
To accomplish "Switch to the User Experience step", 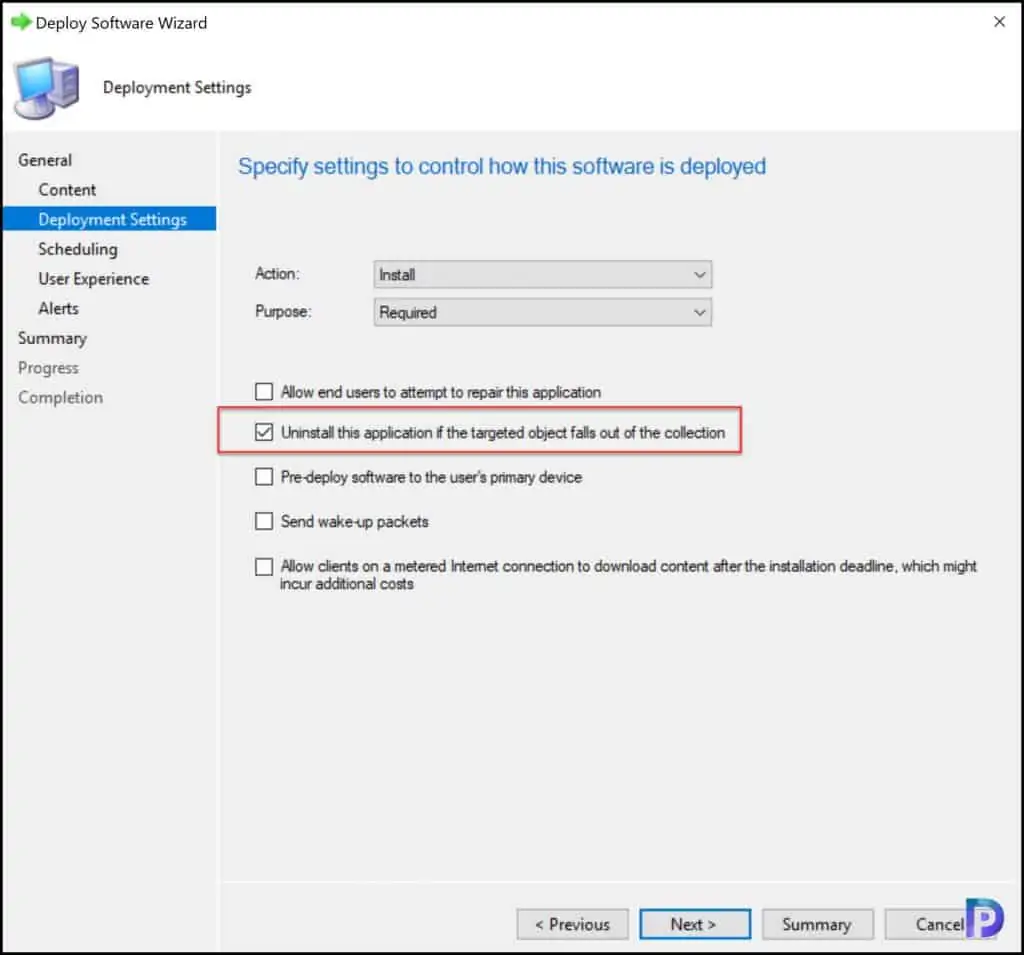I will (93, 279).
